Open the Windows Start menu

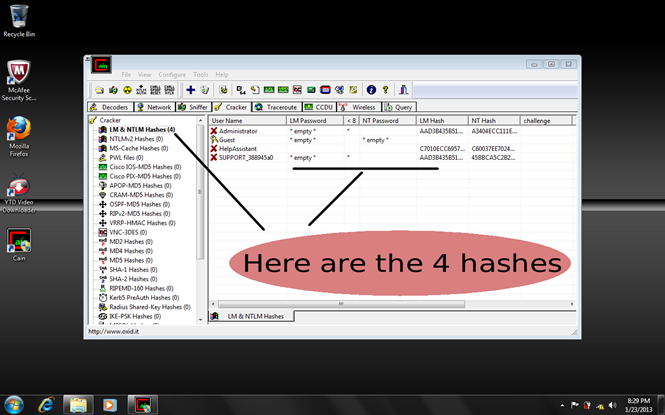[14, 404]
